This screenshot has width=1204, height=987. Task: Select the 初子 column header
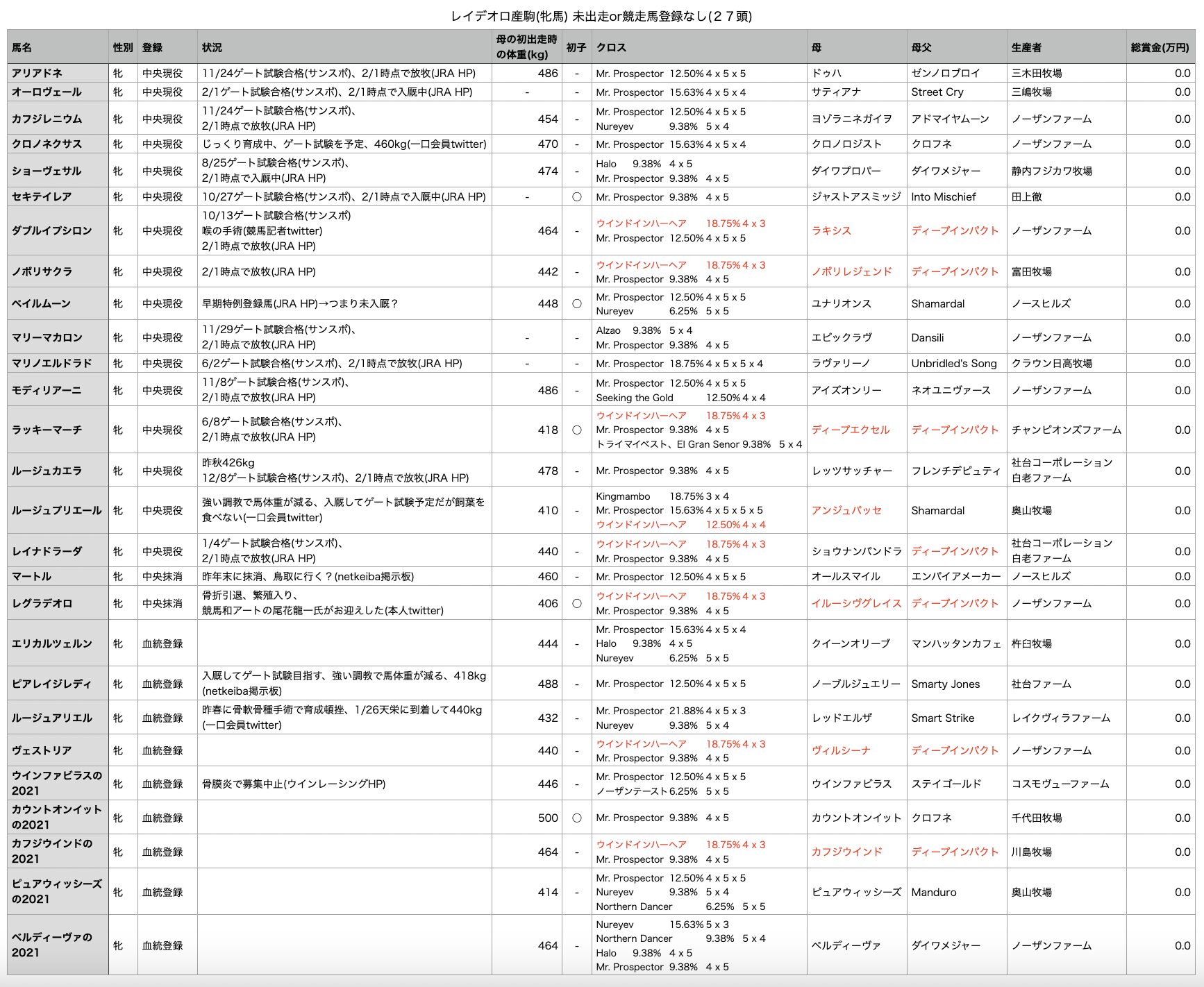[x=576, y=47]
